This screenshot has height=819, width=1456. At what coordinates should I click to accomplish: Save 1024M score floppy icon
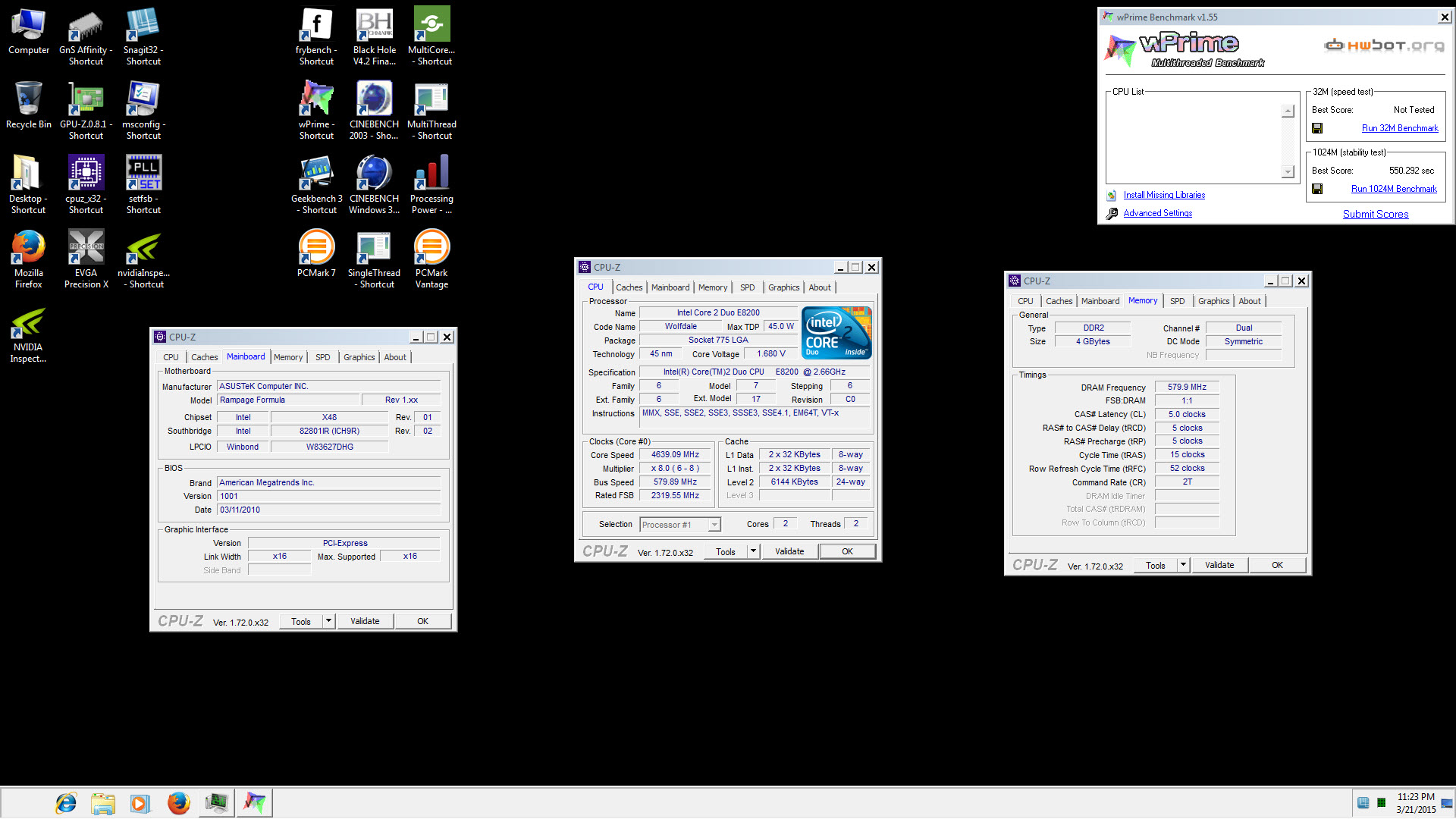point(1317,189)
